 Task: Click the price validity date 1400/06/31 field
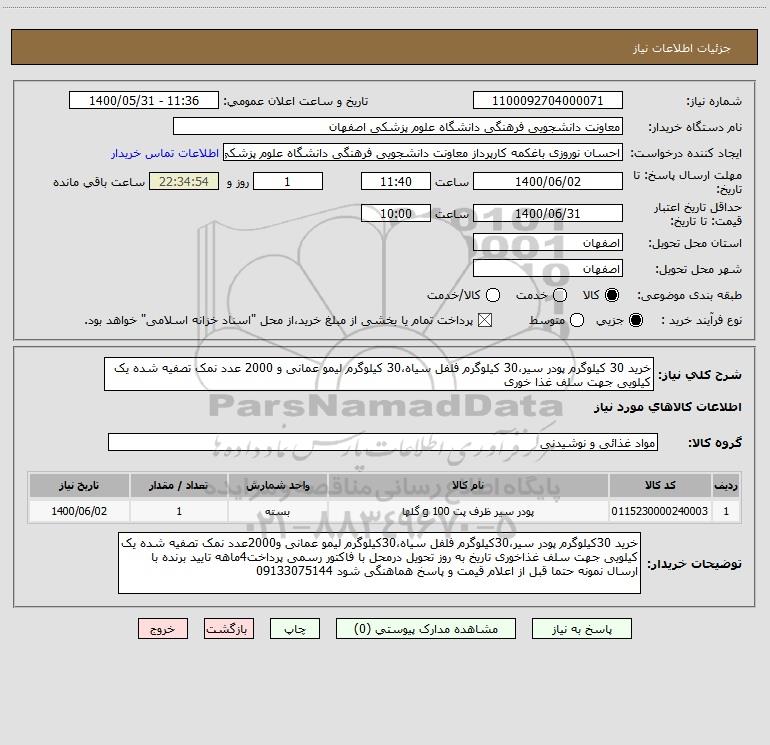pyautogui.click(x=548, y=214)
